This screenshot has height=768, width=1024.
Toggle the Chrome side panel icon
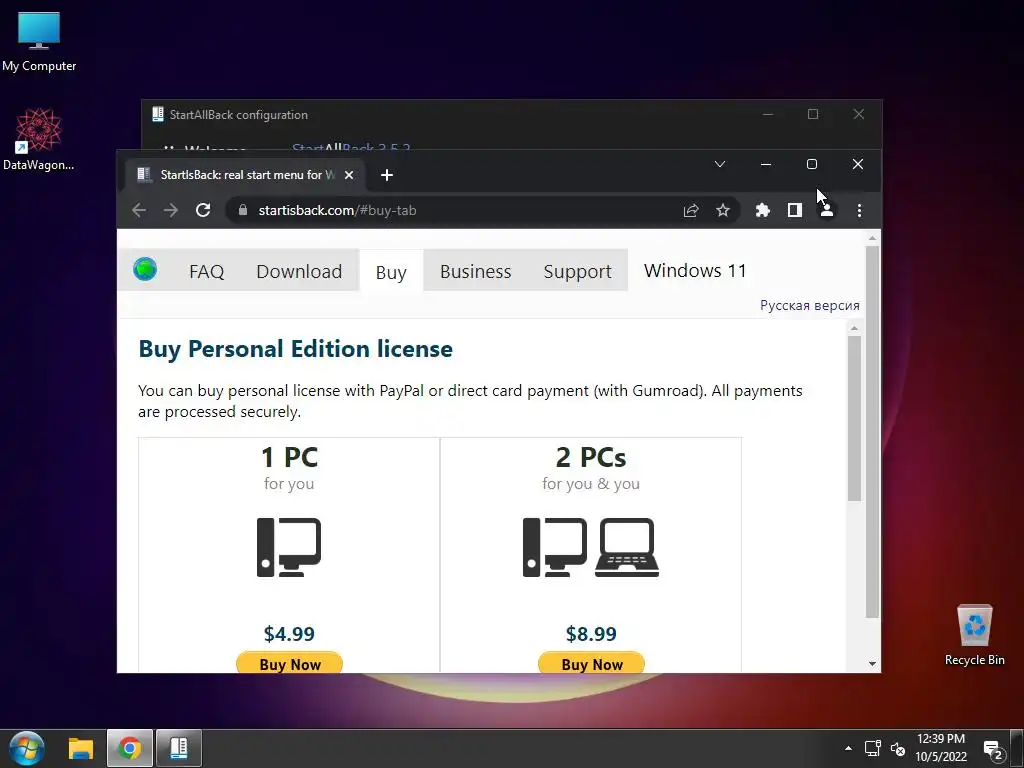click(794, 210)
